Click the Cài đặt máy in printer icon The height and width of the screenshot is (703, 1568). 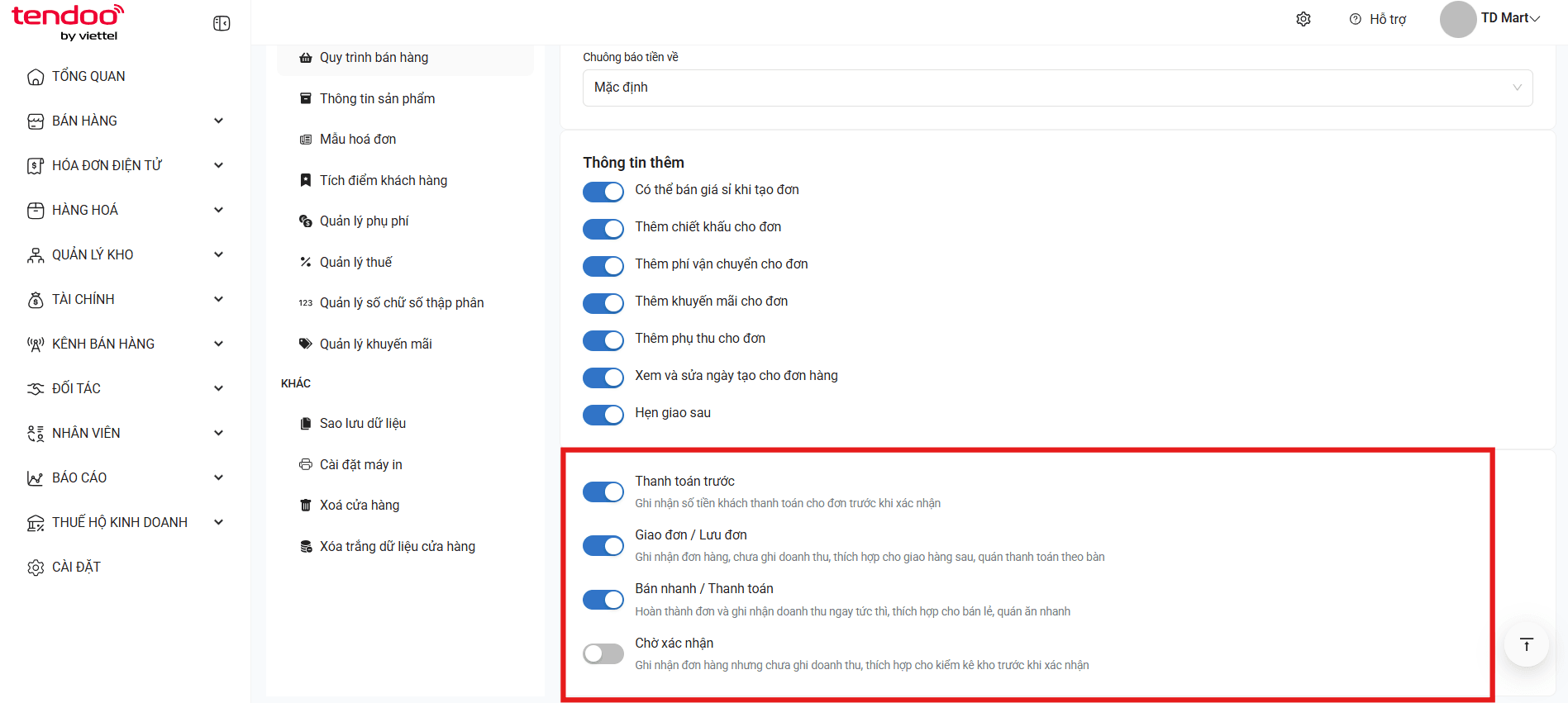tap(306, 464)
